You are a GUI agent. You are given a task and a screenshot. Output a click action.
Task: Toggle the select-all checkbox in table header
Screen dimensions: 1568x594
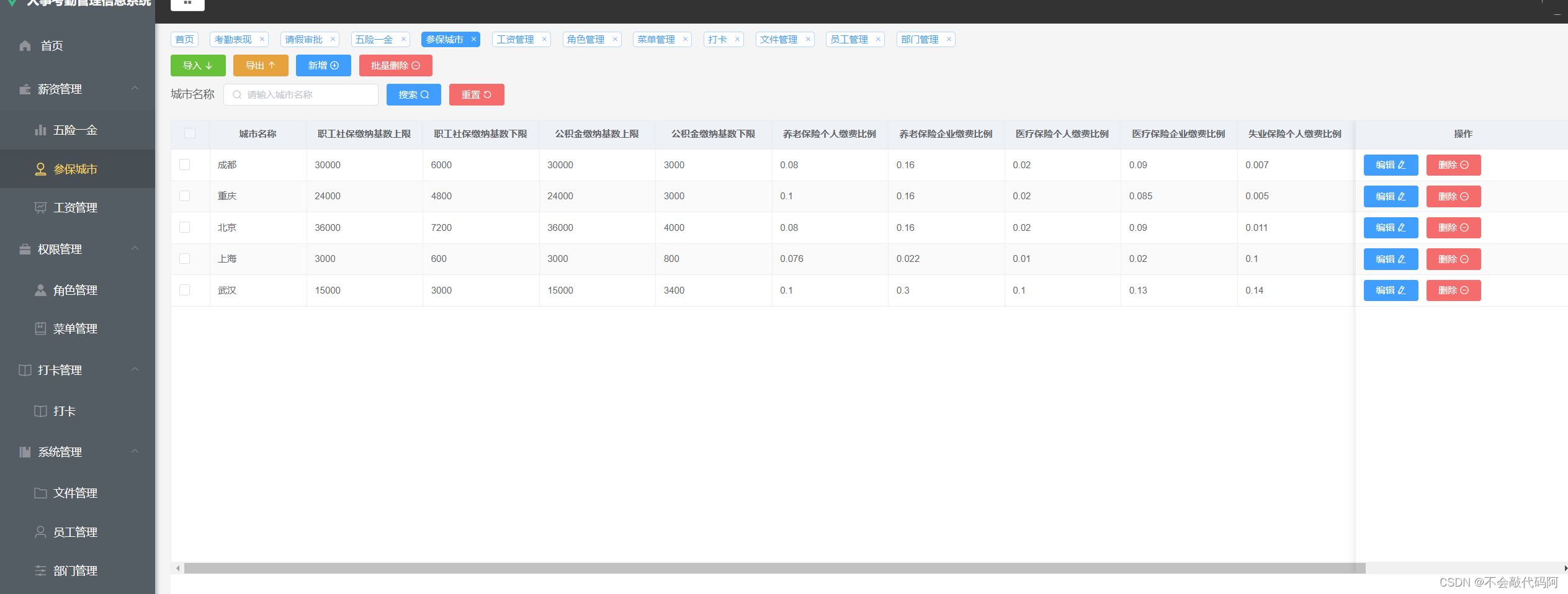point(190,133)
